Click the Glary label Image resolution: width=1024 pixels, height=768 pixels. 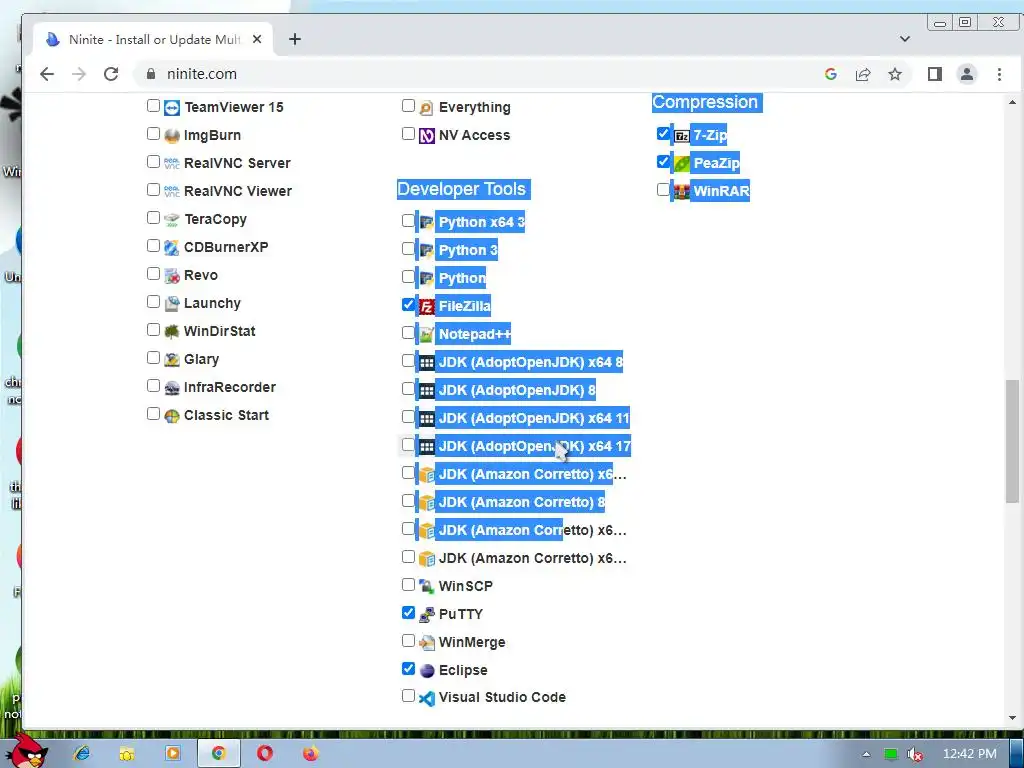[x=201, y=360]
